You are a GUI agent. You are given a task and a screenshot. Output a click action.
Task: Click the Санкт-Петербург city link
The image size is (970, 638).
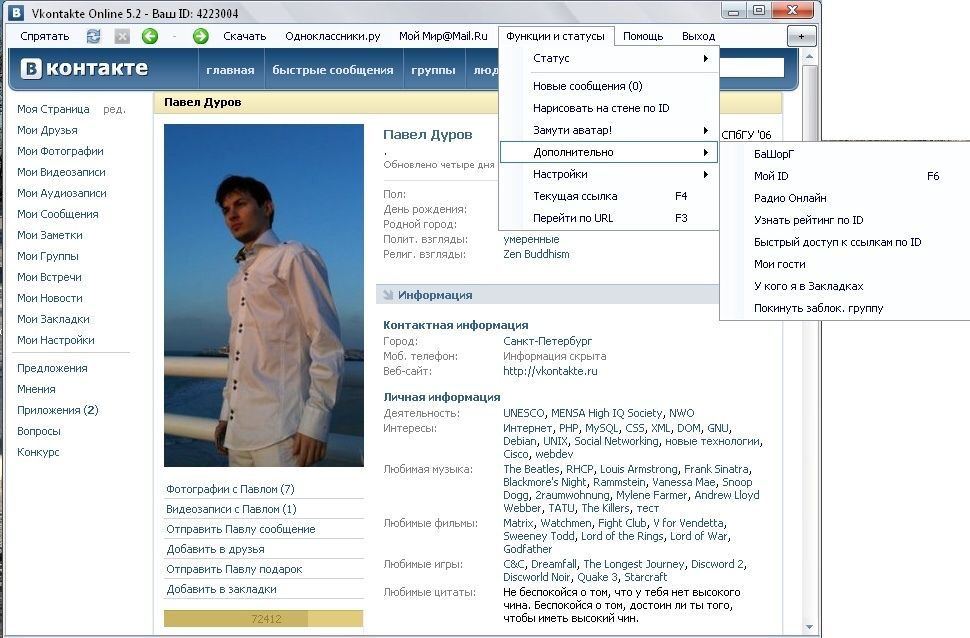(547, 341)
